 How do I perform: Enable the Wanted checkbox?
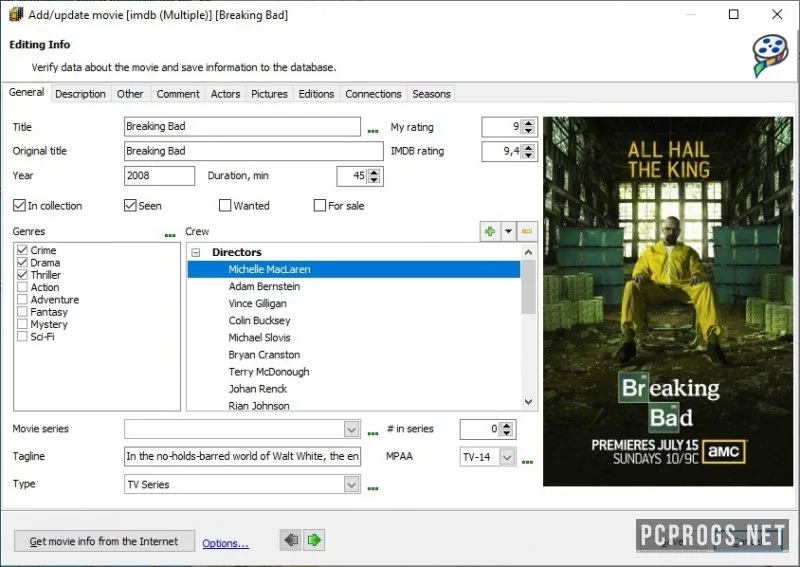224,205
